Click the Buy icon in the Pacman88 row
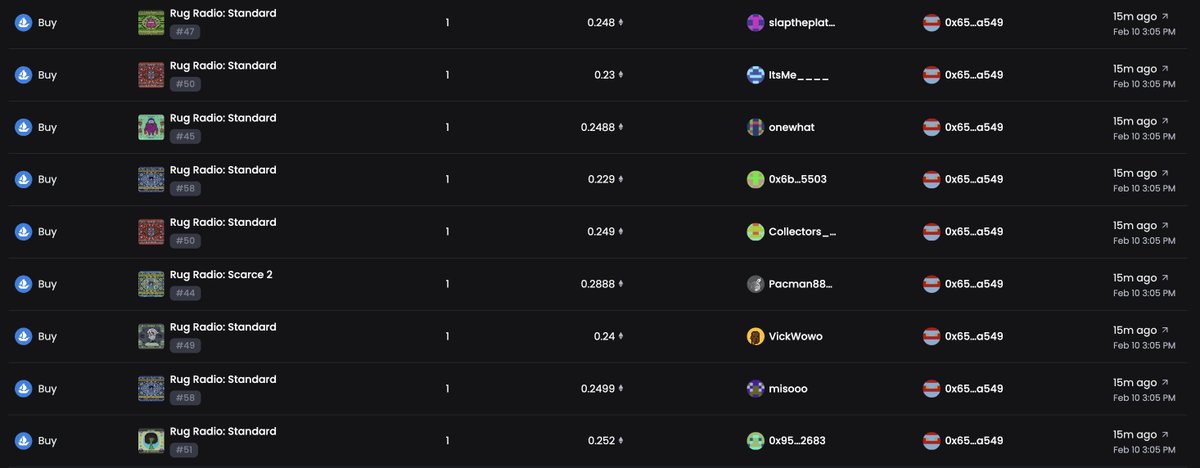Image resolution: width=1200 pixels, height=468 pixels. [x=23, y=284]
